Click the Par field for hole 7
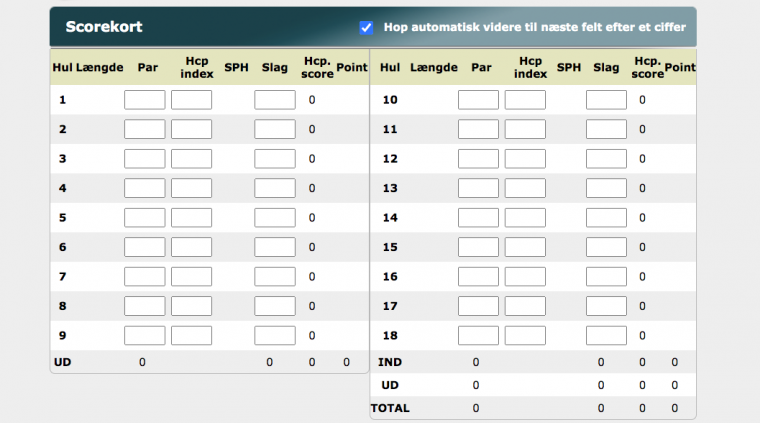This screenshot has width=760, height=423. [x=144, y=277]
